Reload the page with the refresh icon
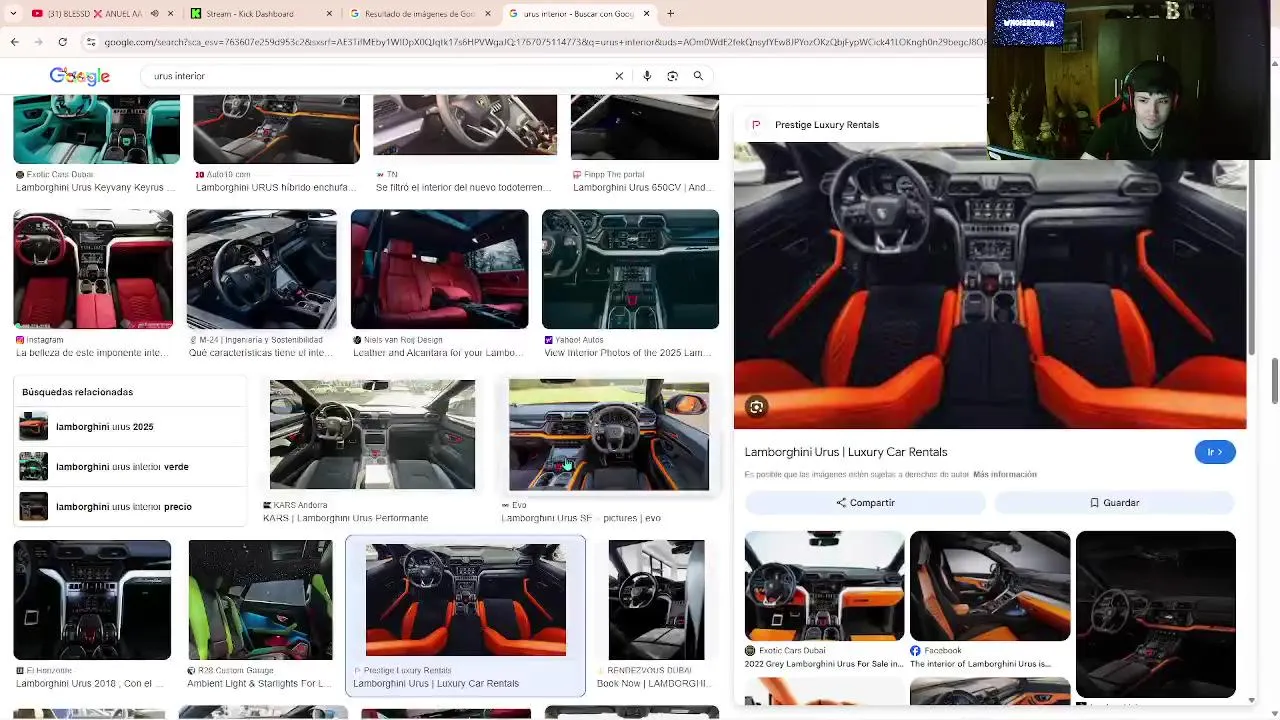This screenshot has height=720, width=1280. [x=62, y=42]
